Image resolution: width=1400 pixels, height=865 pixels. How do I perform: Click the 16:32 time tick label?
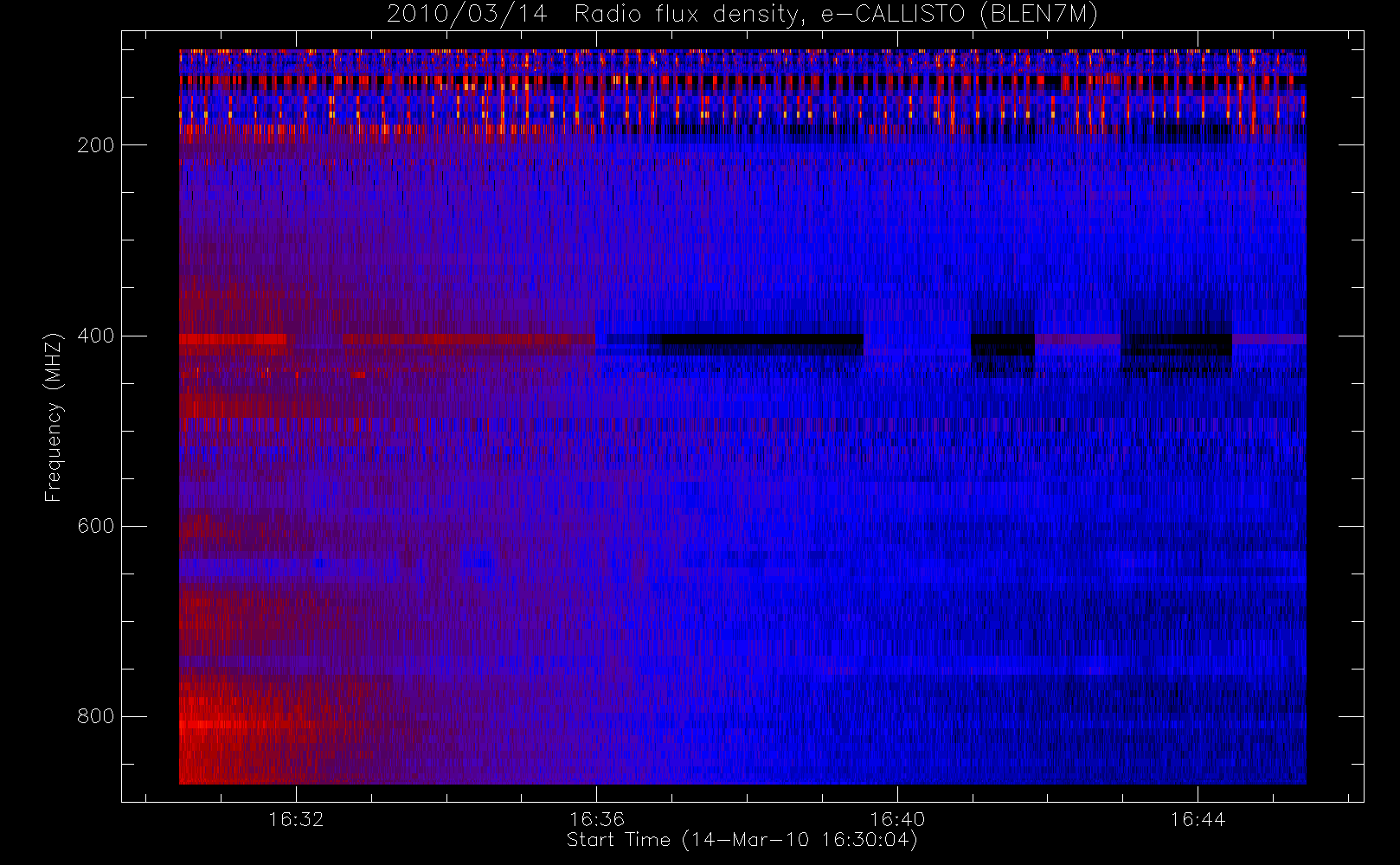[296, 819]
